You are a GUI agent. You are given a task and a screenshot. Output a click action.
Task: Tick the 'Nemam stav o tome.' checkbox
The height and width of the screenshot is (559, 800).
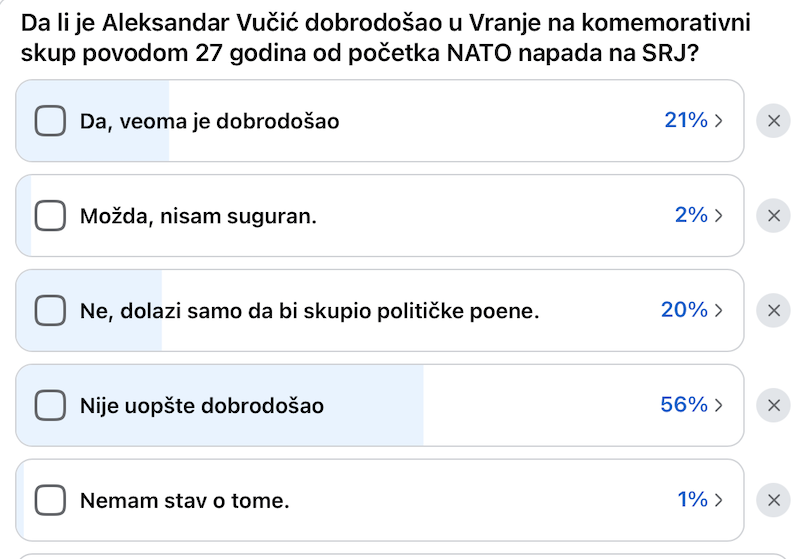click(x=50, y=500)
